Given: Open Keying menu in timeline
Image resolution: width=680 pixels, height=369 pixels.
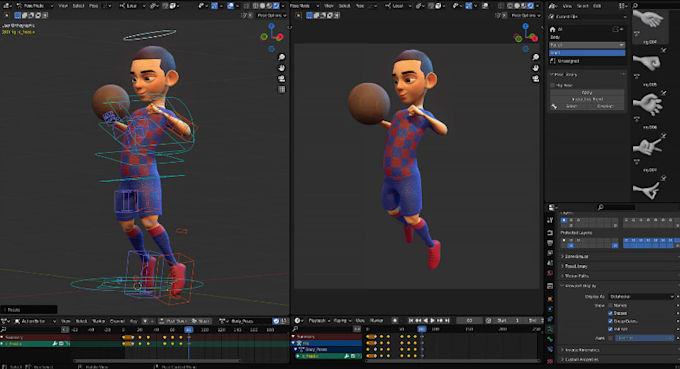Looking at the screenshot, I should click(x=341, y=320).
